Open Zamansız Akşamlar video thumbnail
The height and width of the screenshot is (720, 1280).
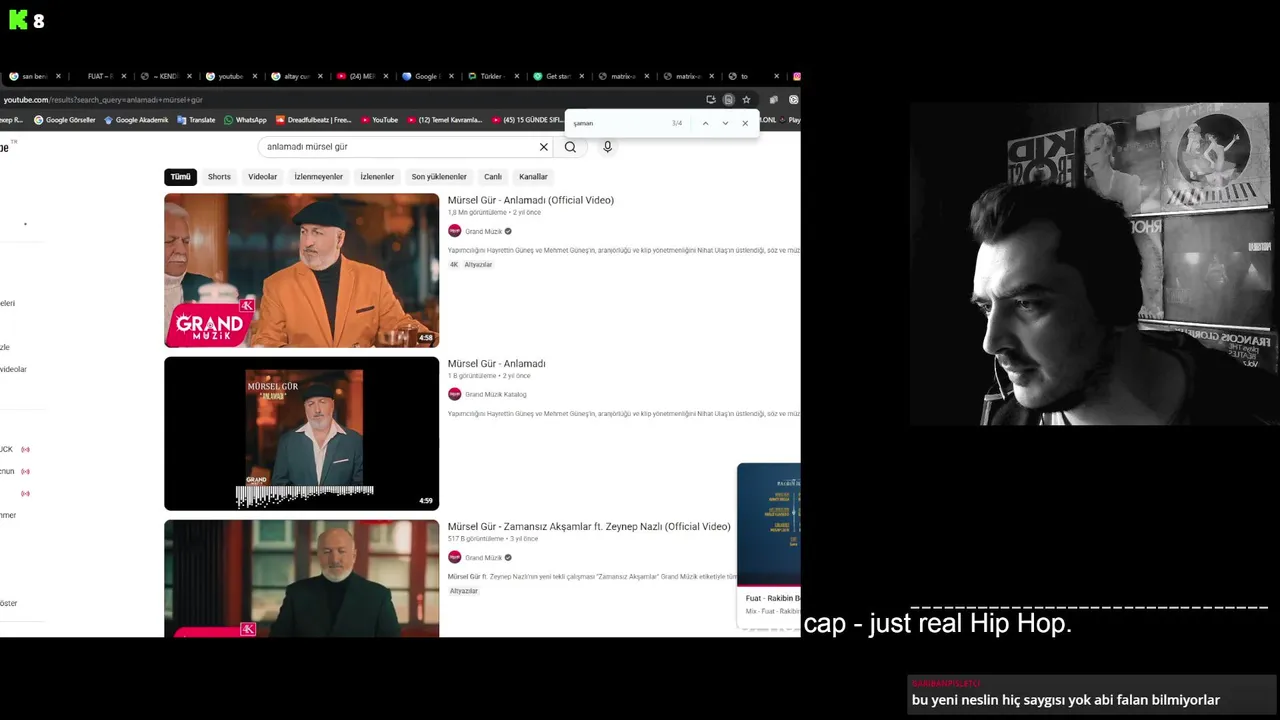coord(301,578)
